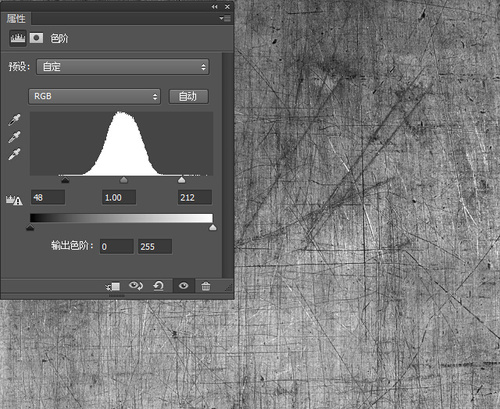Toggle adjustment layer visibility eye
Viewport: 500px width, 409px height.
point(183,286)
